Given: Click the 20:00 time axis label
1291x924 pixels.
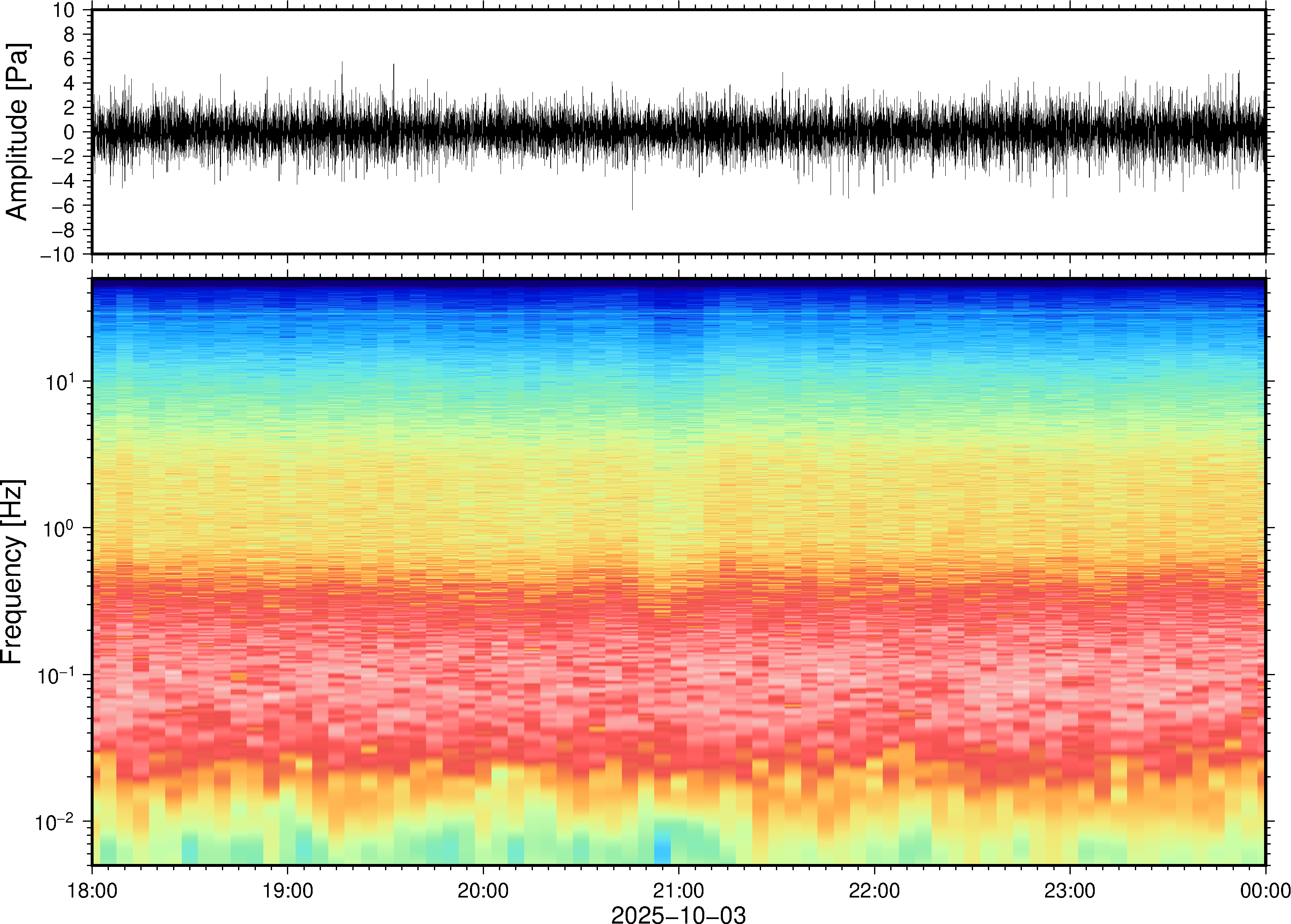Looking at the screenshot, I should click(483, 890).
